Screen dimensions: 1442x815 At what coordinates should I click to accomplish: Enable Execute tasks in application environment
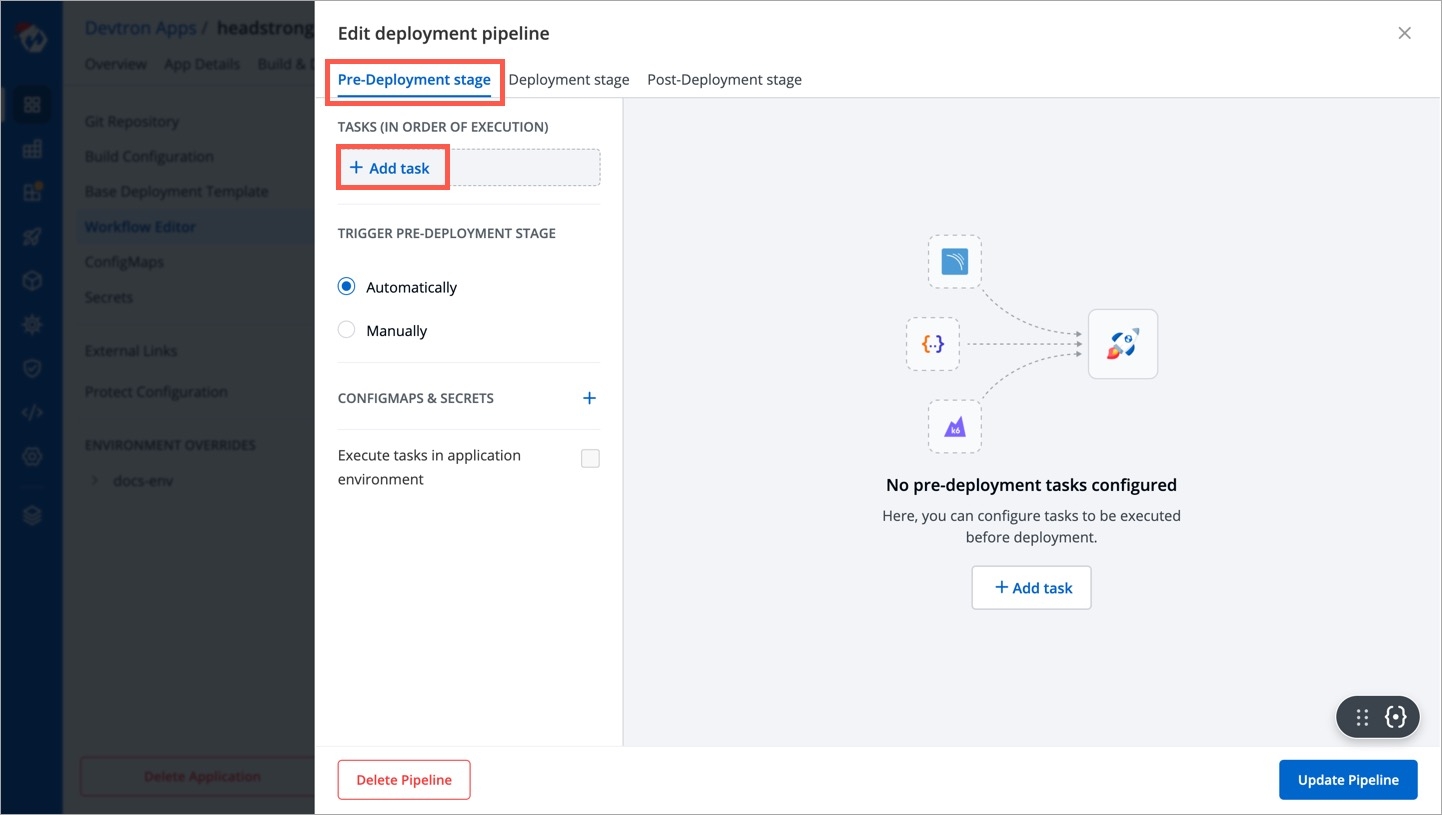(590, 458)
